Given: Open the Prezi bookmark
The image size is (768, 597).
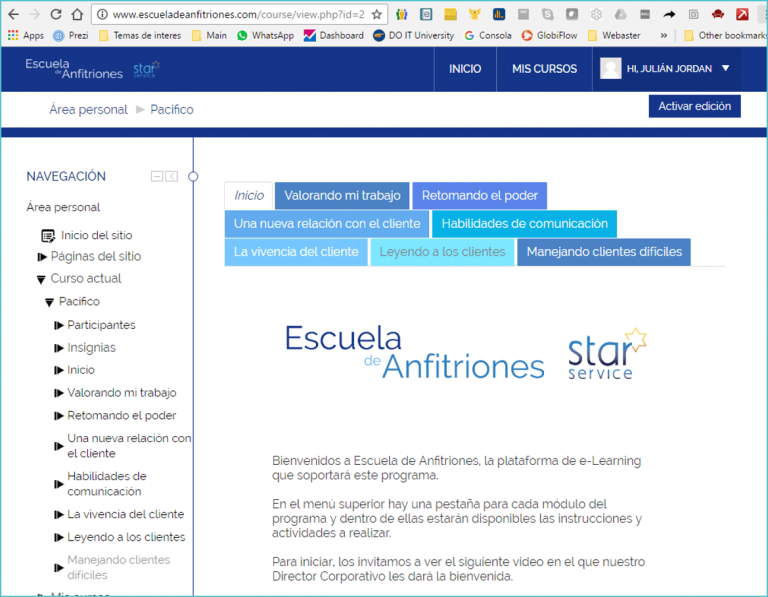Looking at the screenshot, I should tap(71, 35).
